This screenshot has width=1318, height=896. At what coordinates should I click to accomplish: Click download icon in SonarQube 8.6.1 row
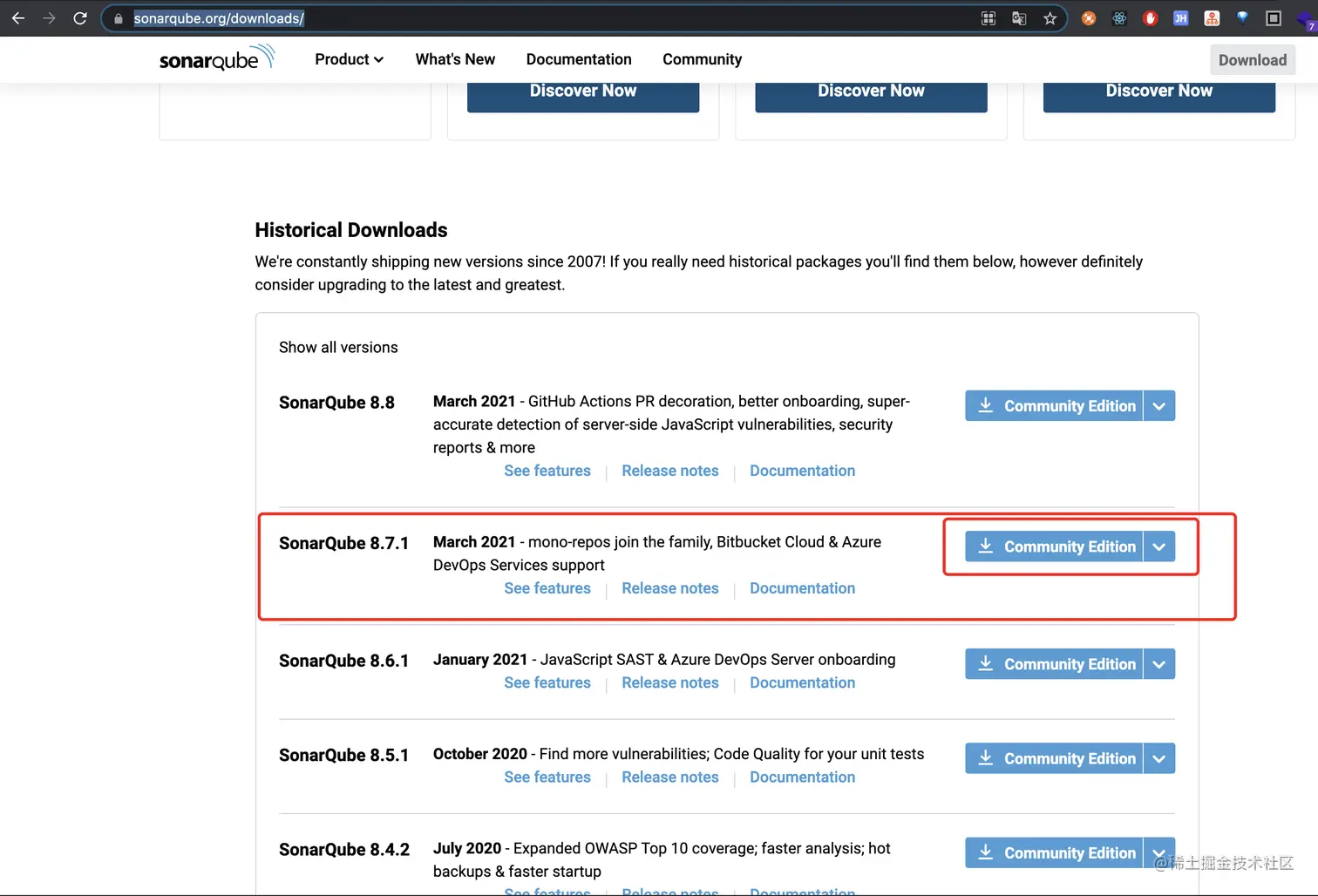click(986, 663)
